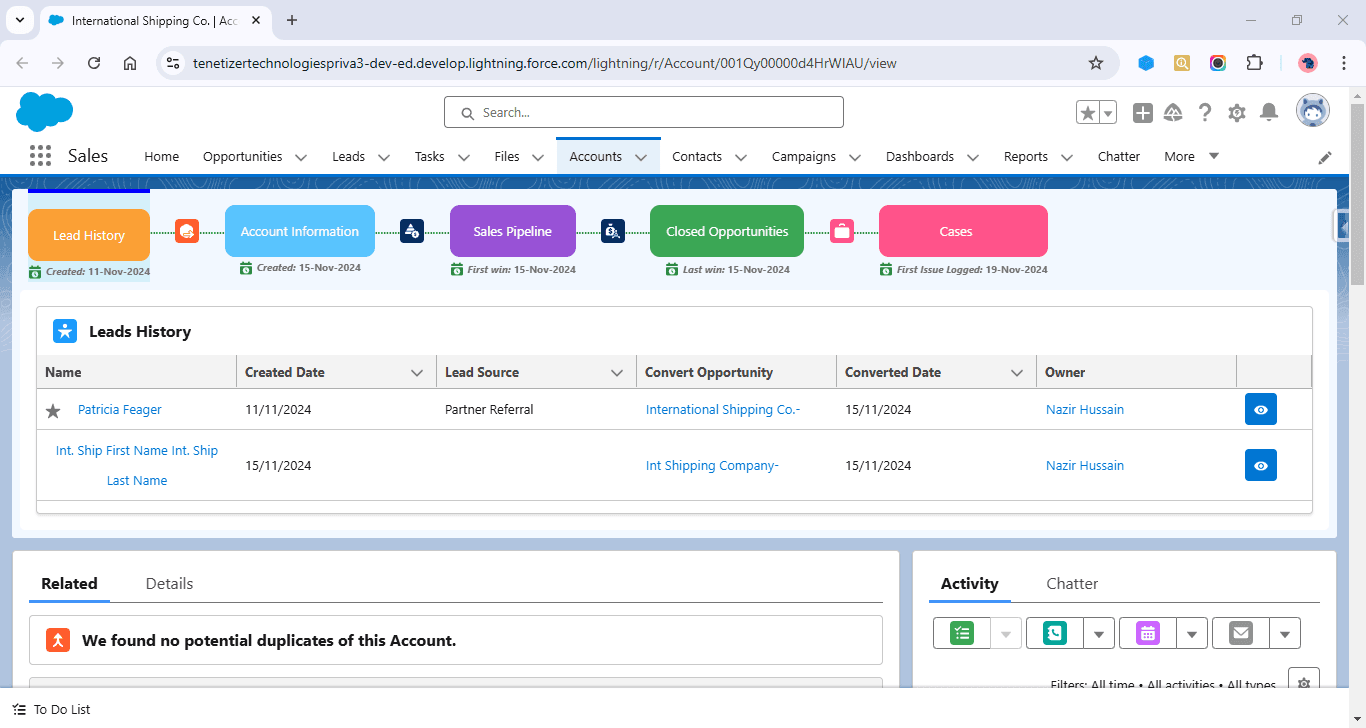This screenshot has width=1366, height=728.
Task: Open the Log a Call dropdown arrow
Action: pos(1099,633)
